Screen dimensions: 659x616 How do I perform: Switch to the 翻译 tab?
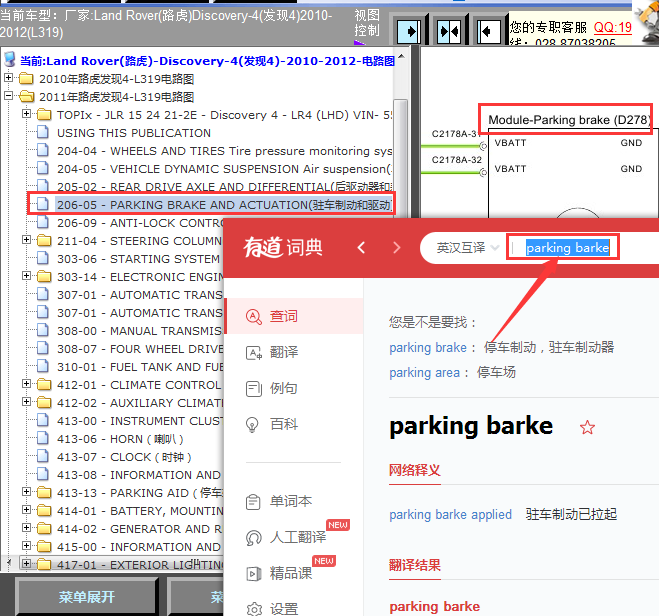(x=294, y=353)
